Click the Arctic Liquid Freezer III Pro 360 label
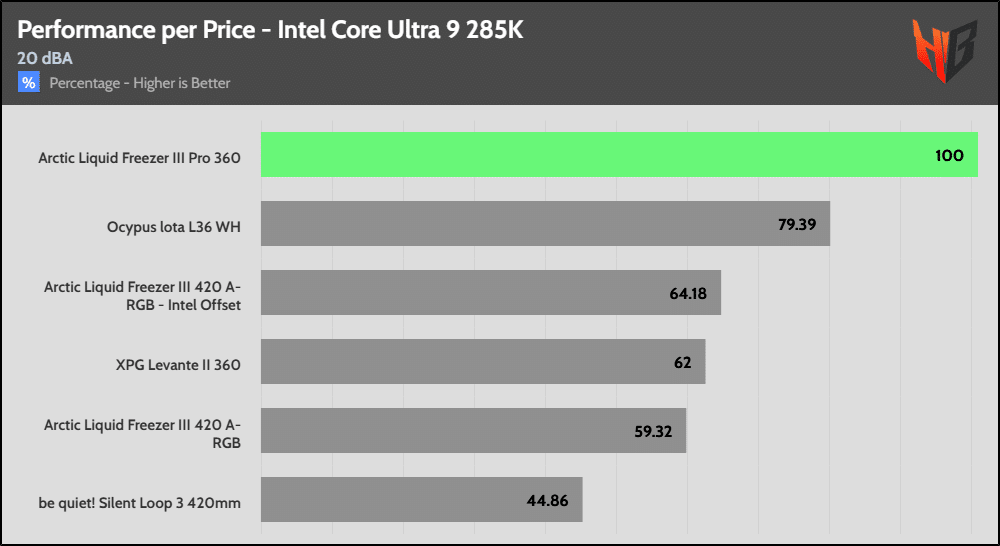Image resolution: width=1000 pixels, height=546 pixels. 139,158
